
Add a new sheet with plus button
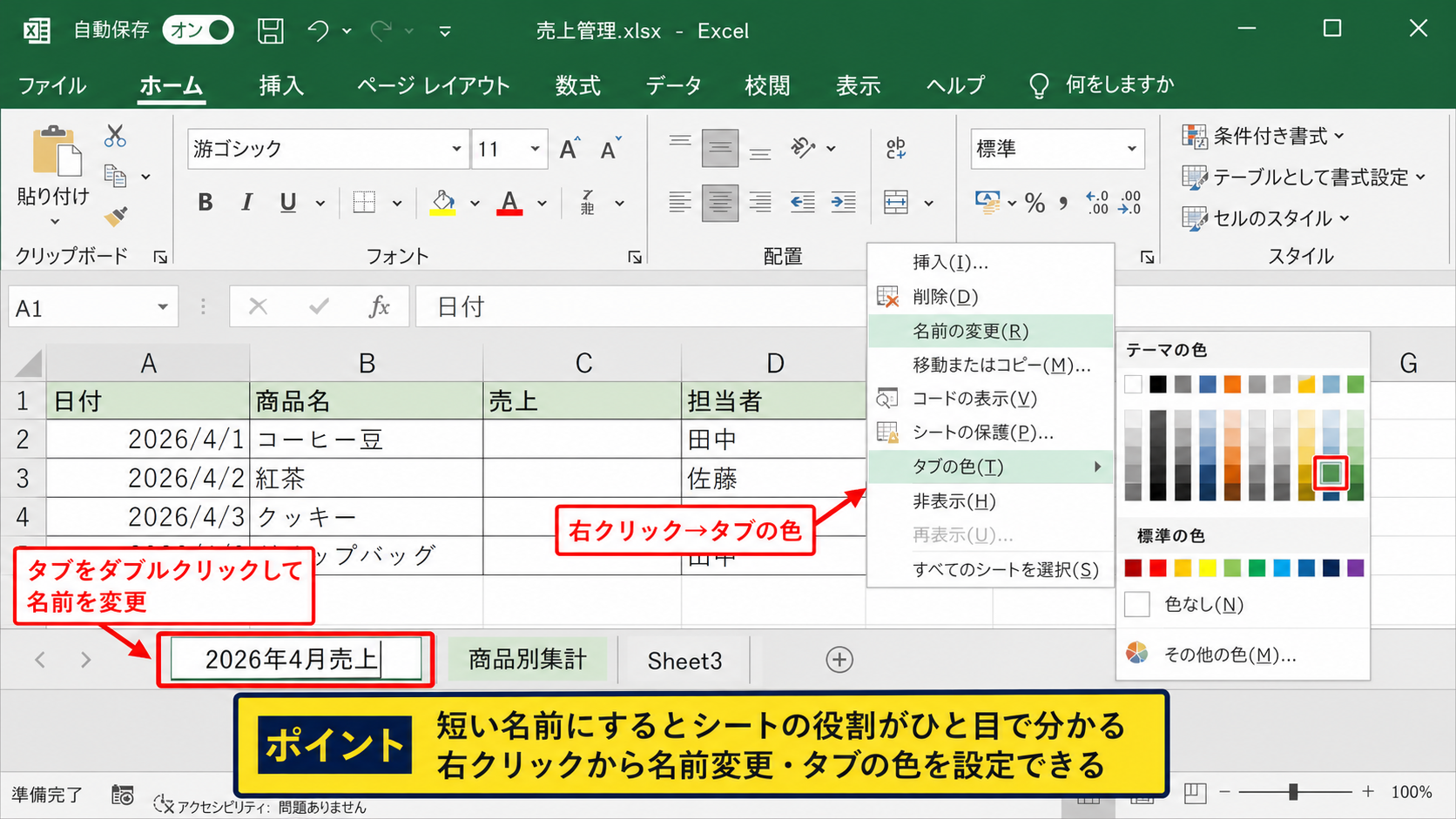[839, 660]
